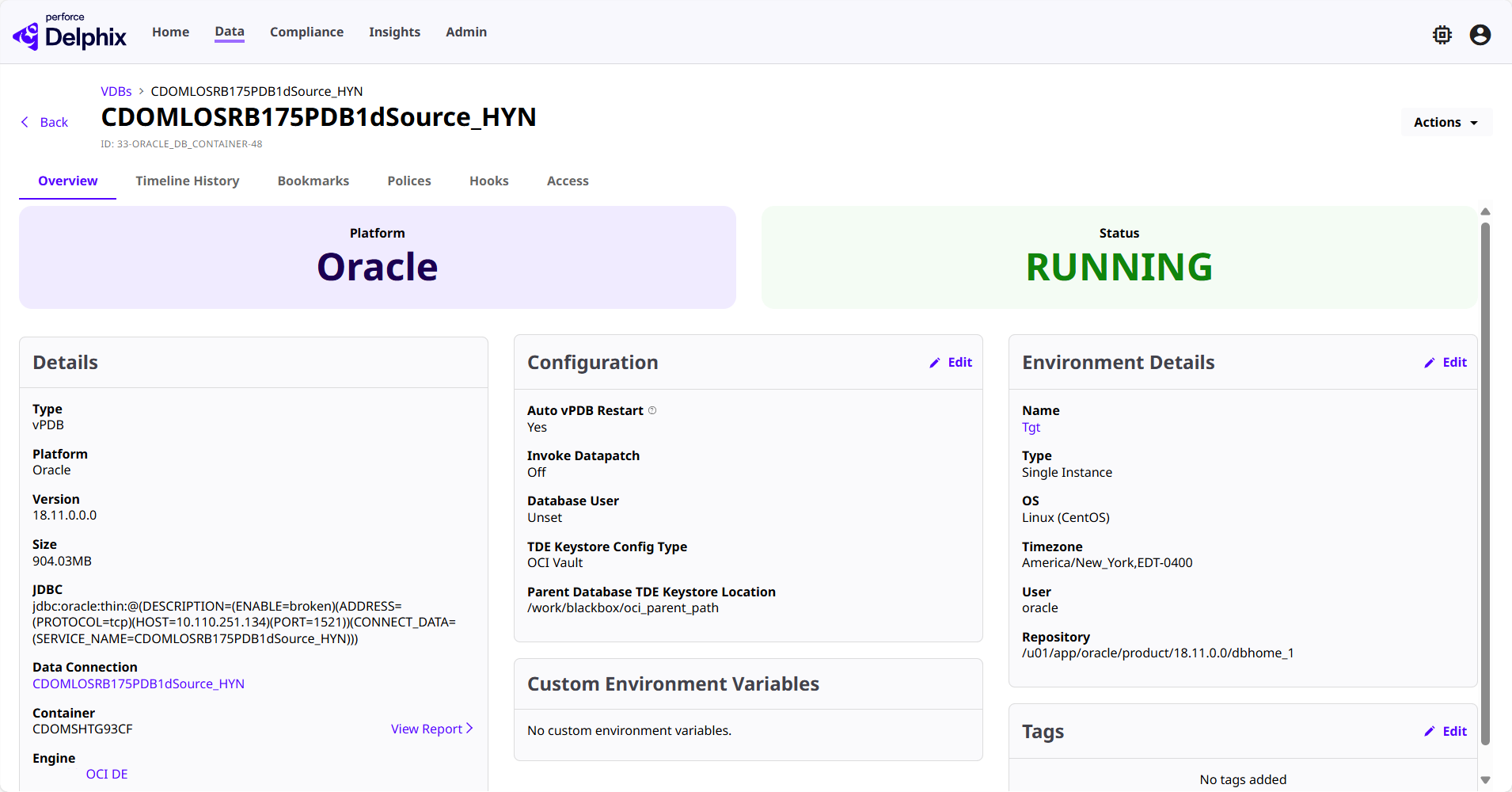Click the /work/blackbox/oci_parent_path value

(x=623, y=607)
